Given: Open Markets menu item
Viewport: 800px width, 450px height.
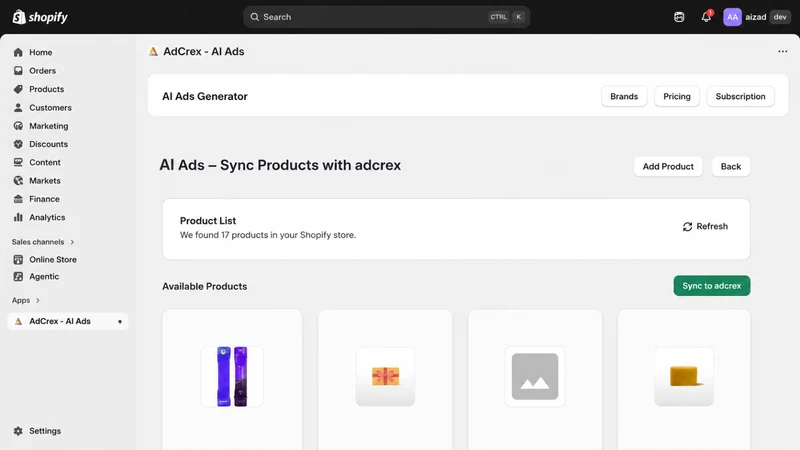Looking at the screenshot, I should tap(44, 181).
